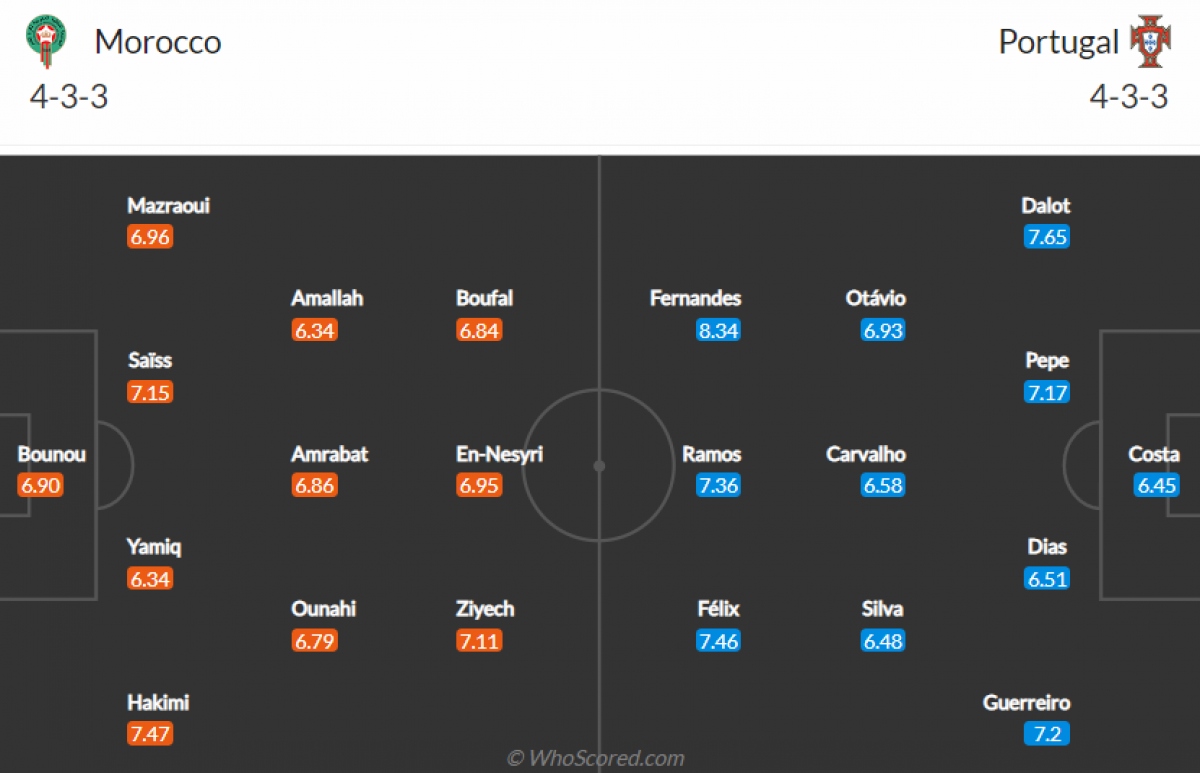Click player name Amrabat

point(330,454)
